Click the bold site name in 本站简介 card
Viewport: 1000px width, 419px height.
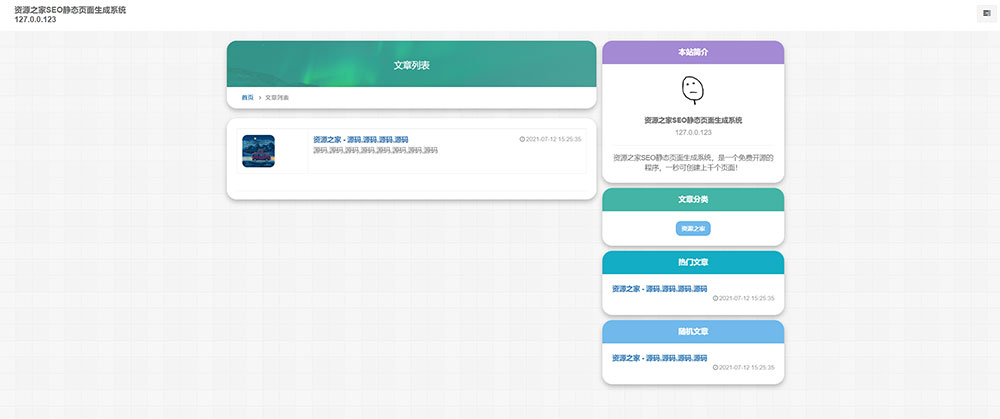(x=693, y=120)
